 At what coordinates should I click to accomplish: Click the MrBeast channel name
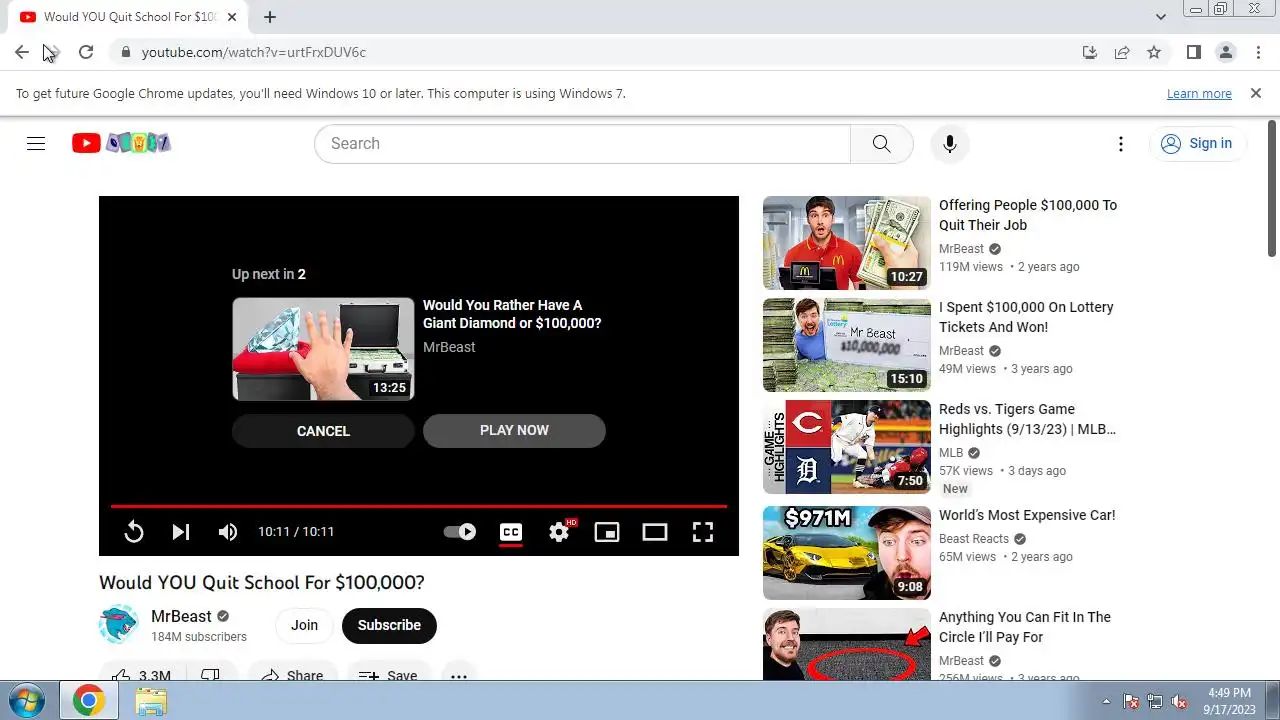pos(181,616)
